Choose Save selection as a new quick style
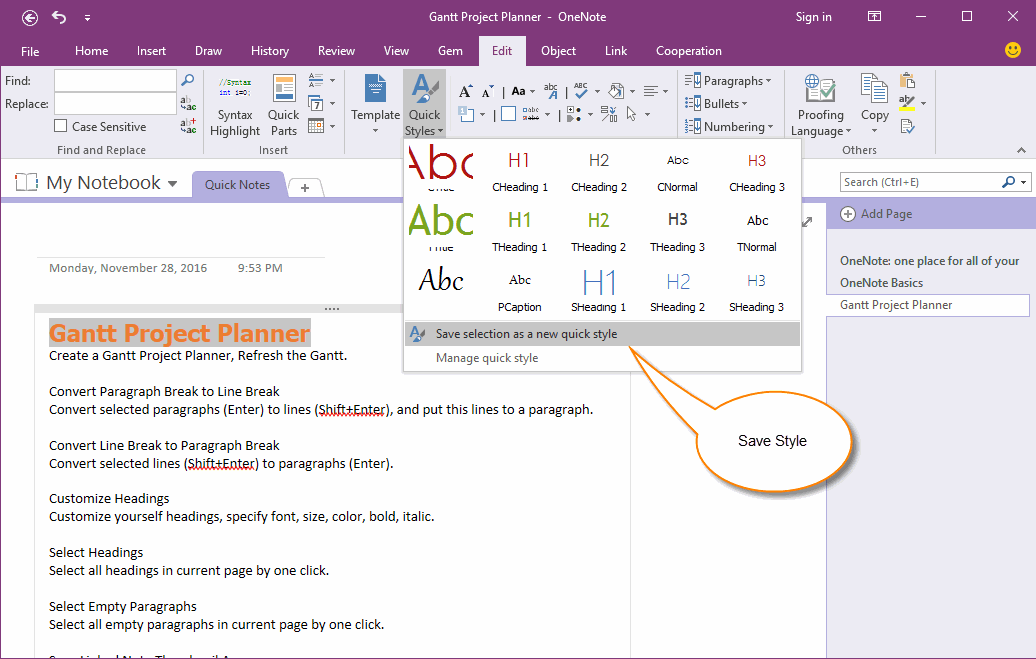 pyautogui.click(x=602, y=334)
